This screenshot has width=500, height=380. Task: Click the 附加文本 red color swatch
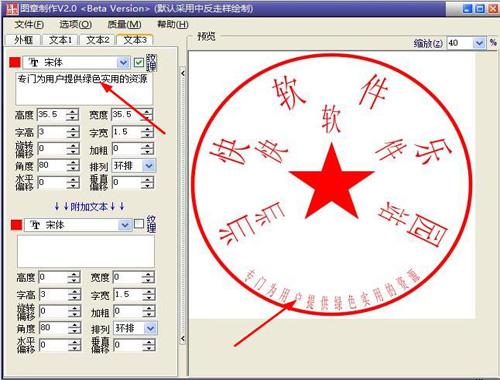coord(16,224)
